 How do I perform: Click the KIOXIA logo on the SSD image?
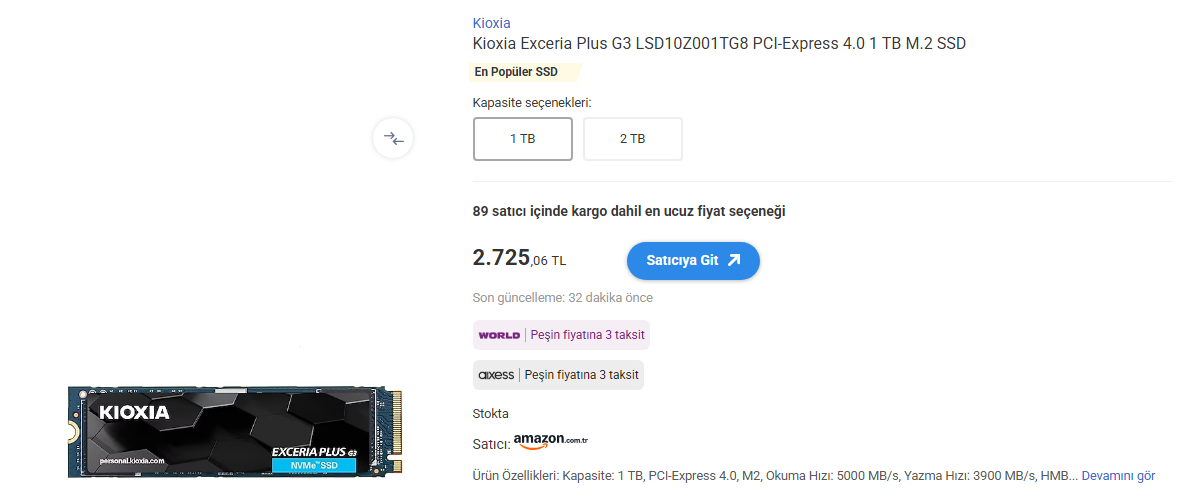tap(135, 412)
